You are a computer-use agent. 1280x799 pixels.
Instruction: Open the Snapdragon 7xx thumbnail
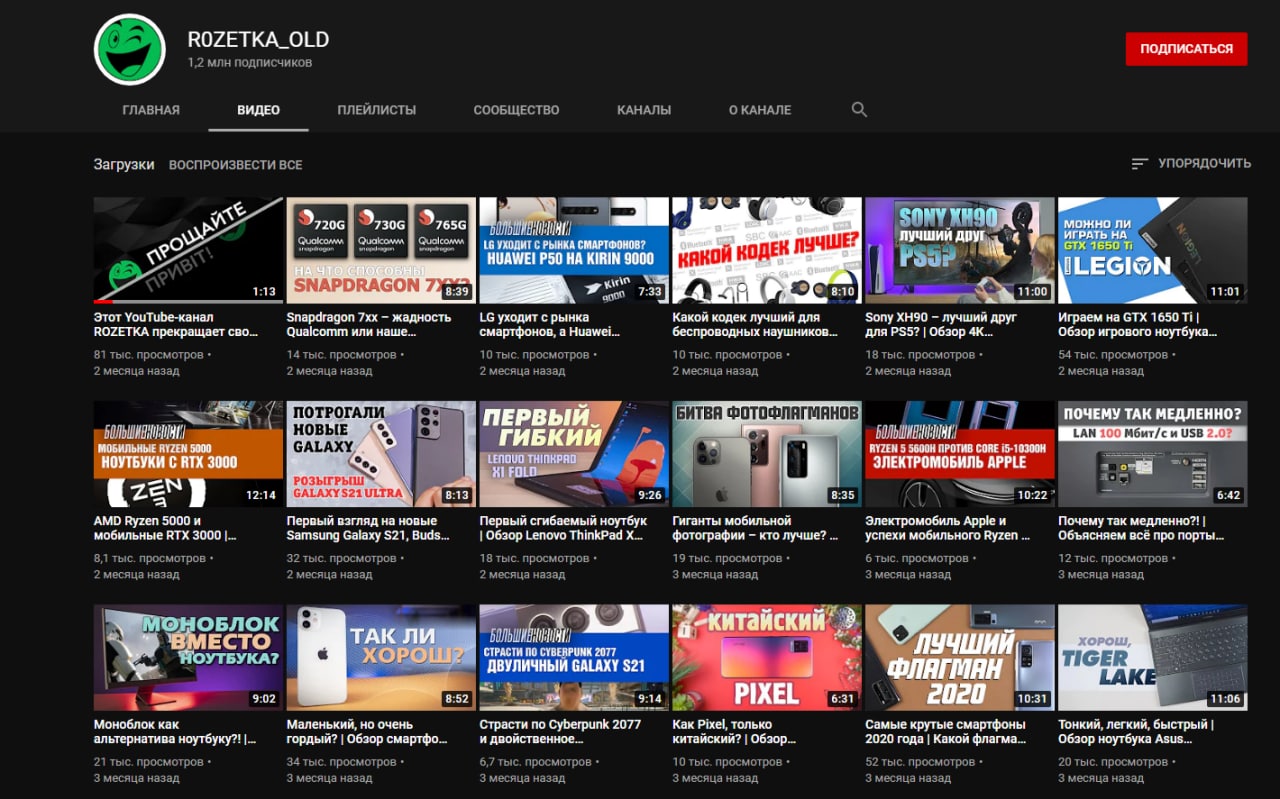pos(381,250)
